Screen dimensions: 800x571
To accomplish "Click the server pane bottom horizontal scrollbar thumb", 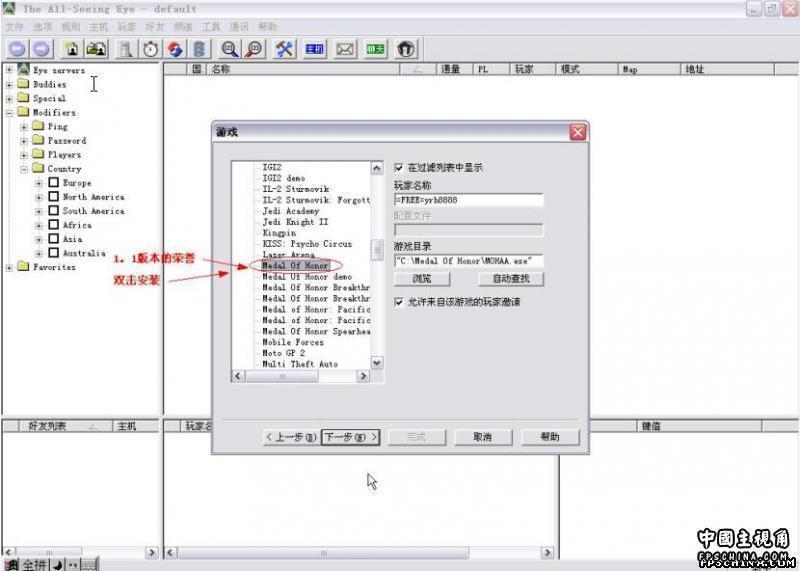I will point(323,553).
